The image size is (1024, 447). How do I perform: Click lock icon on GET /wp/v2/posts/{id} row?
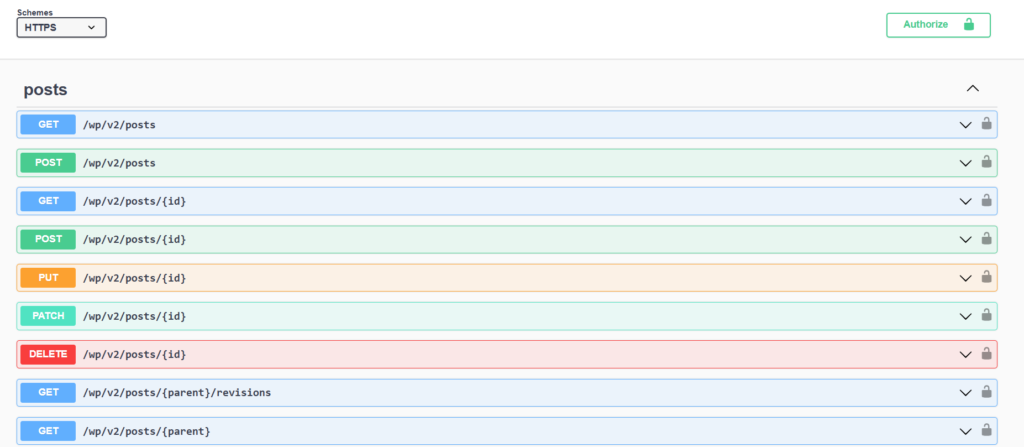point(986,201)
